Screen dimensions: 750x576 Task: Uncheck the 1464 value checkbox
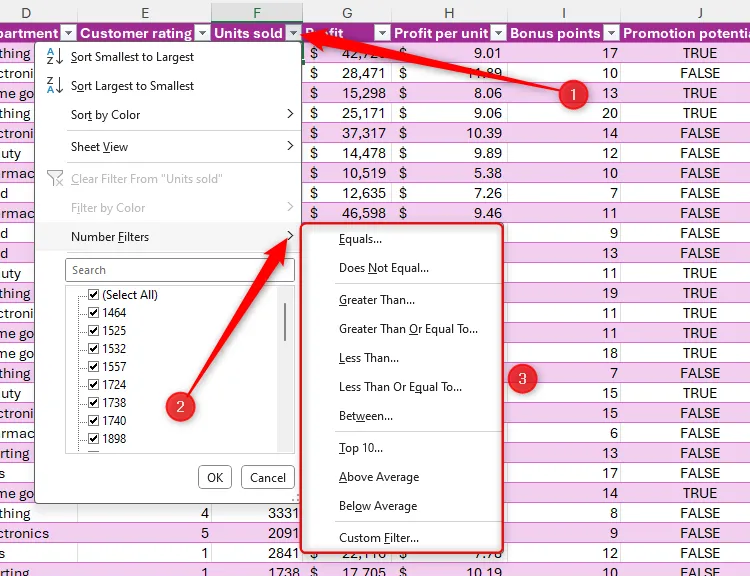point(93,313)
